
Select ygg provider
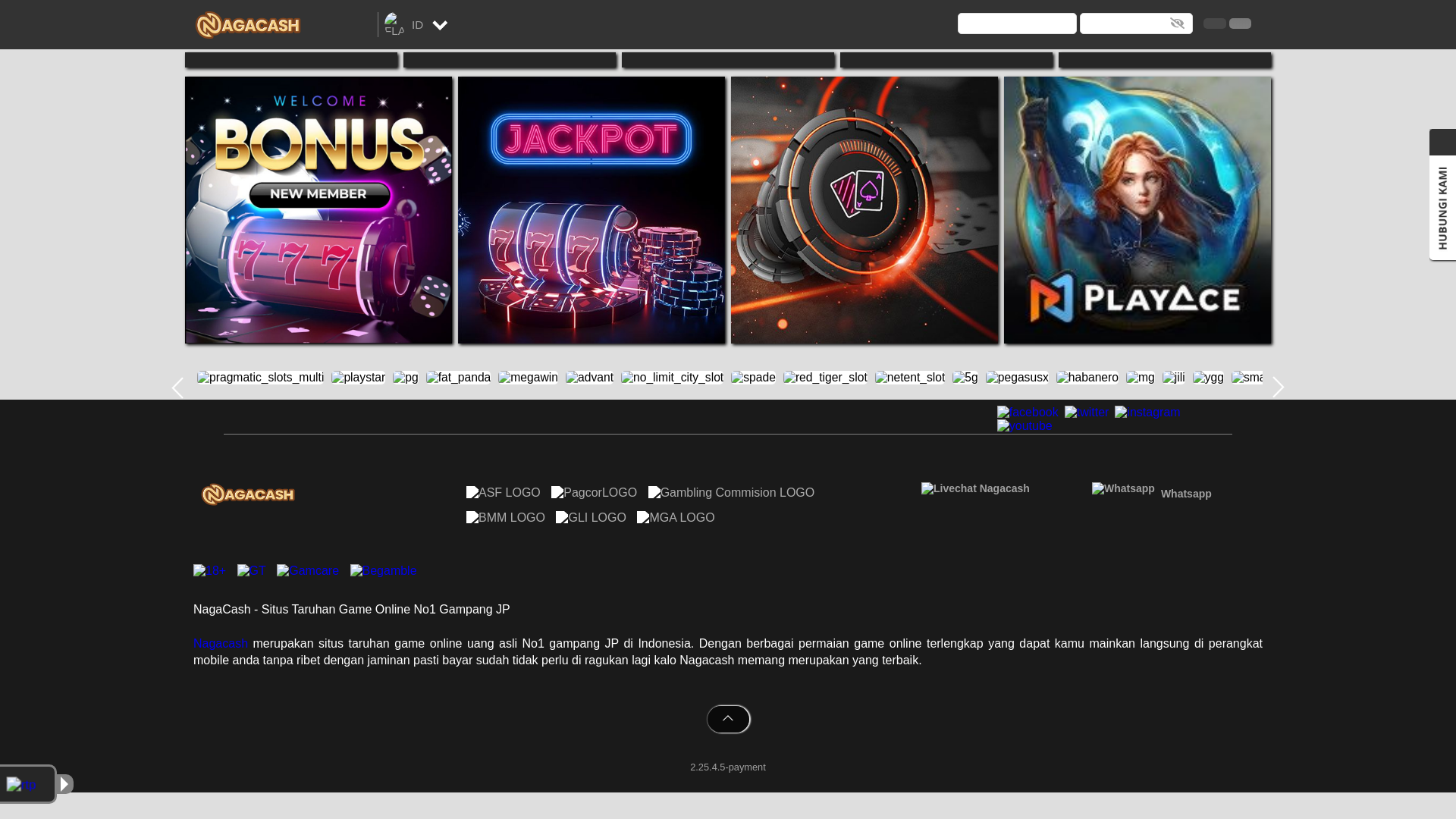coord(1208,378)
